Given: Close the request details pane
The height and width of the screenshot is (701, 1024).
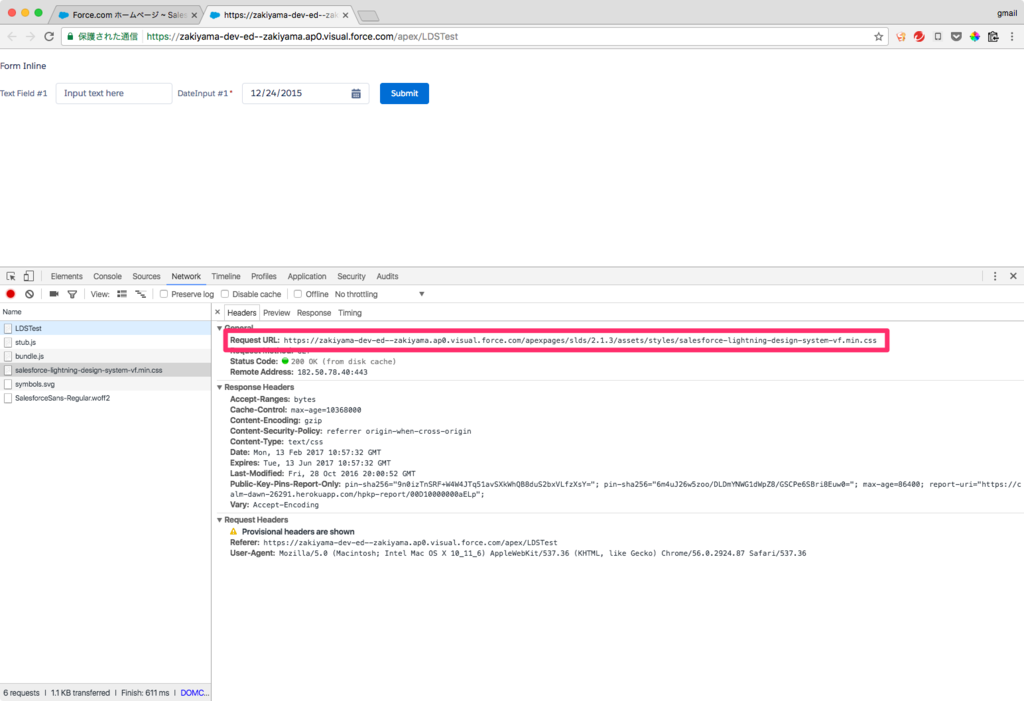Looking at the screenshot, I should (x=217, y=312).
